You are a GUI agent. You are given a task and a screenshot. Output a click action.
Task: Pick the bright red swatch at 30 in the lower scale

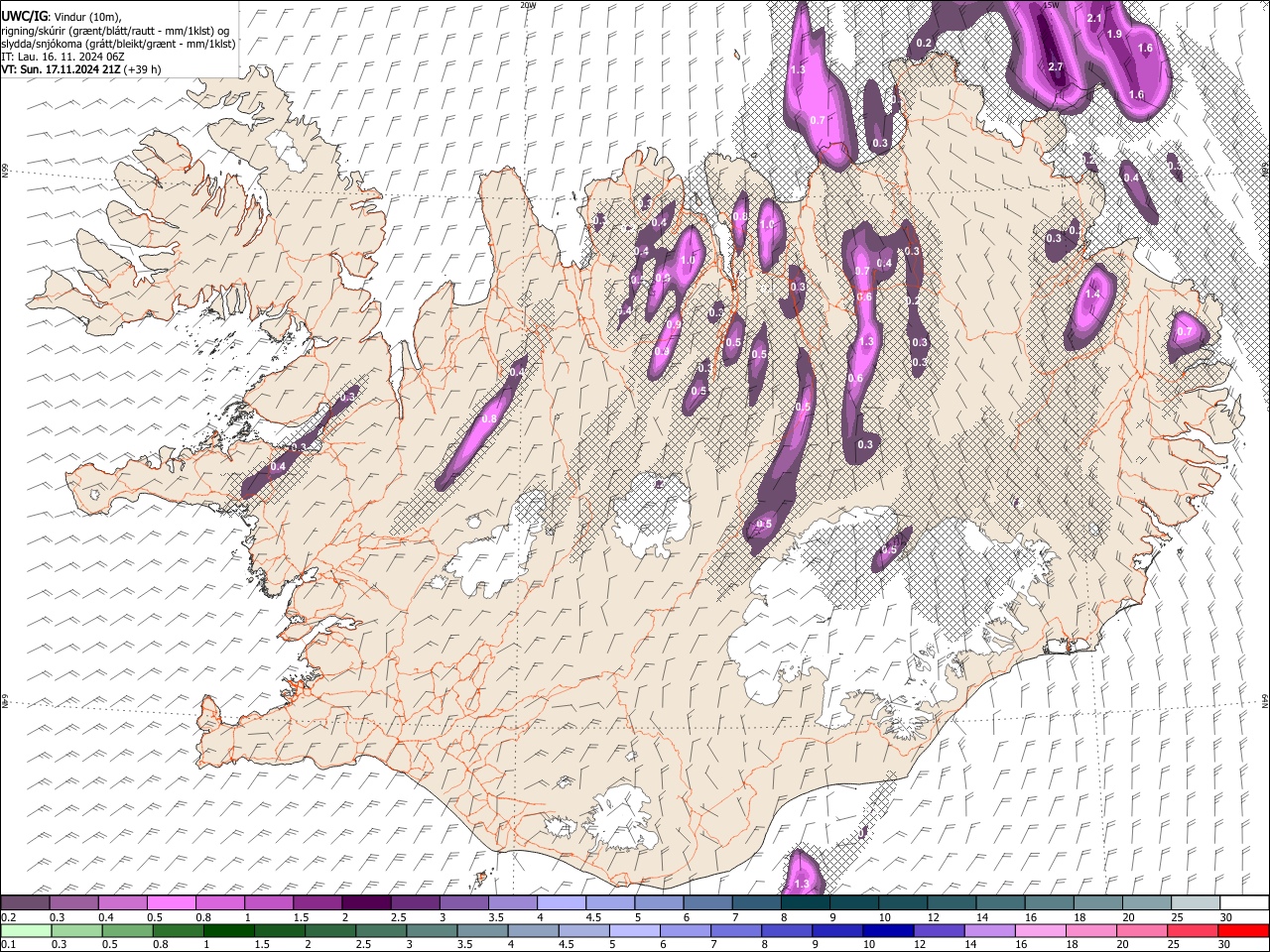coord(1243,931)
